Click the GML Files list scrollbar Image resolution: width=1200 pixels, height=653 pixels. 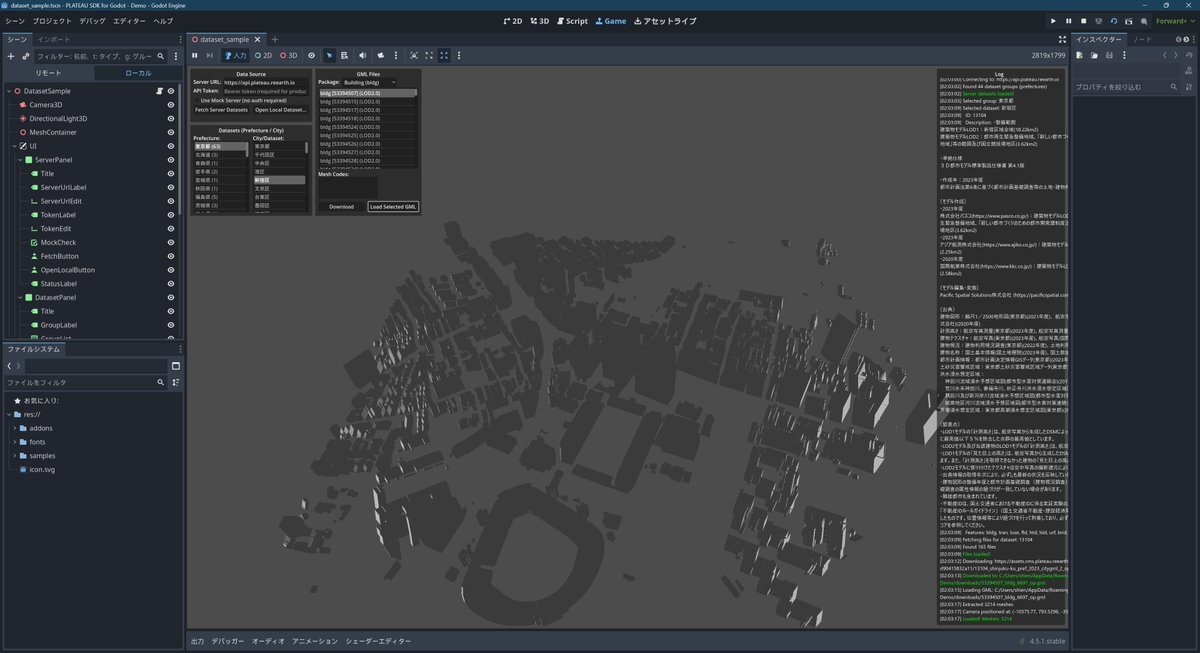[x=415, y=93]
